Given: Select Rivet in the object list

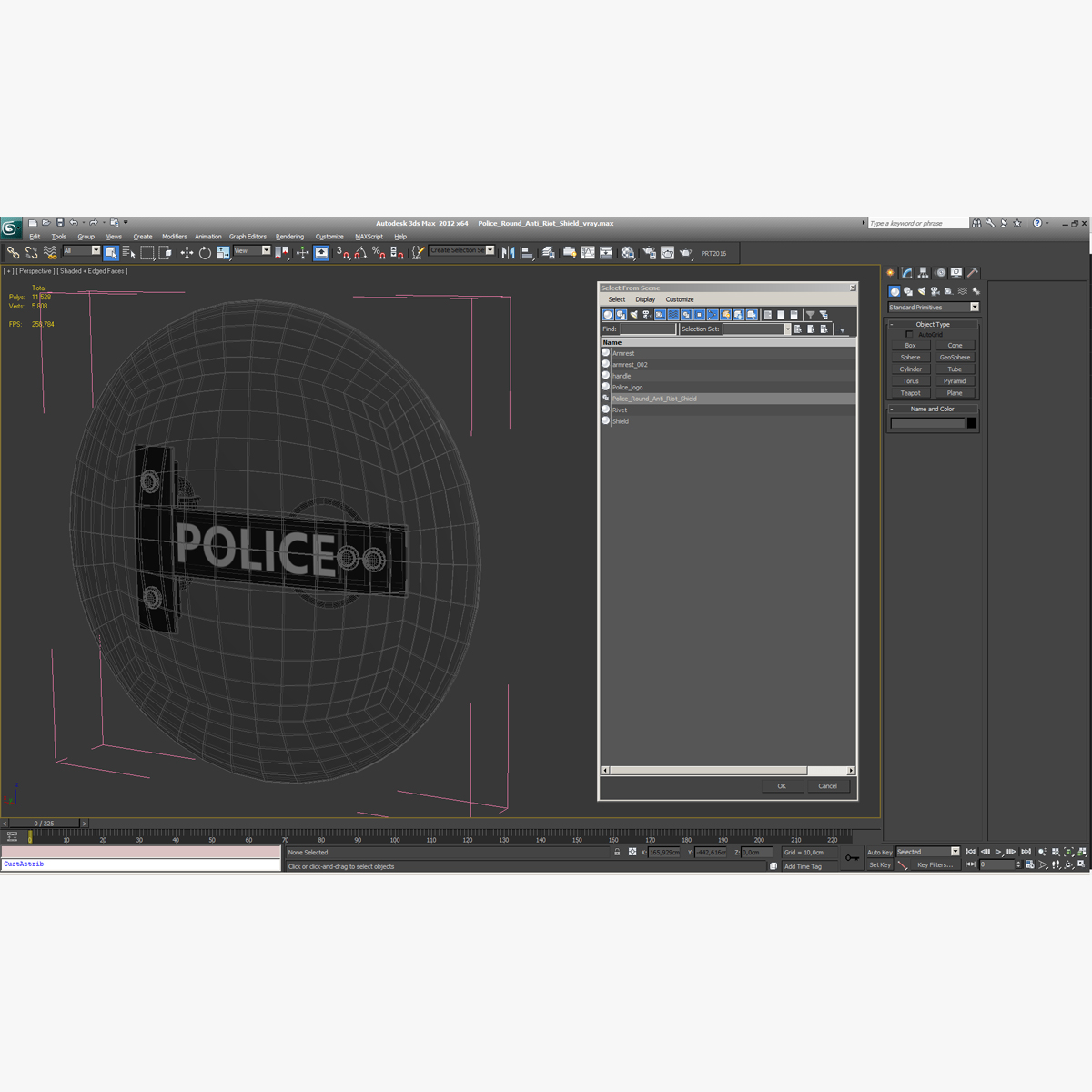Looking at the screenshot, I should point(728,409).
